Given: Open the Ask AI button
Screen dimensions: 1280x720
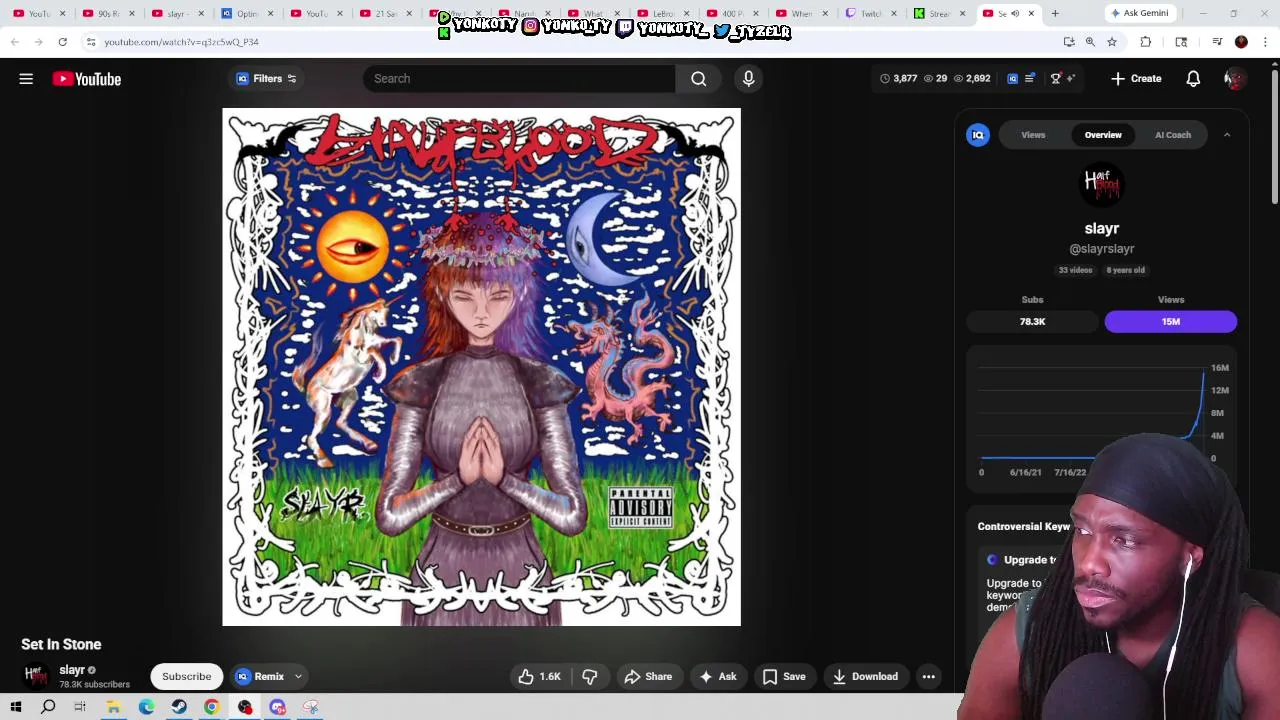Looking at the screenshot, I should 718,677.
